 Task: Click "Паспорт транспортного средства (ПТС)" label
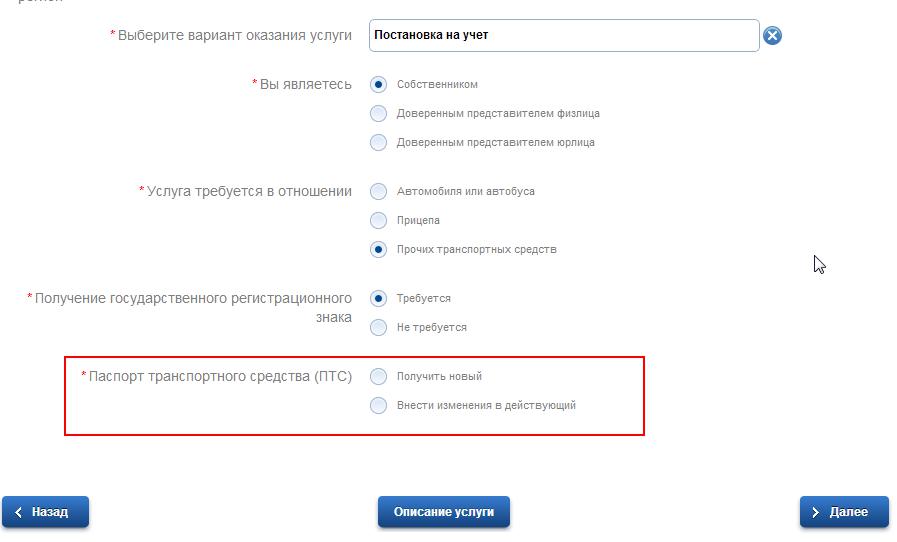(220, 377)
